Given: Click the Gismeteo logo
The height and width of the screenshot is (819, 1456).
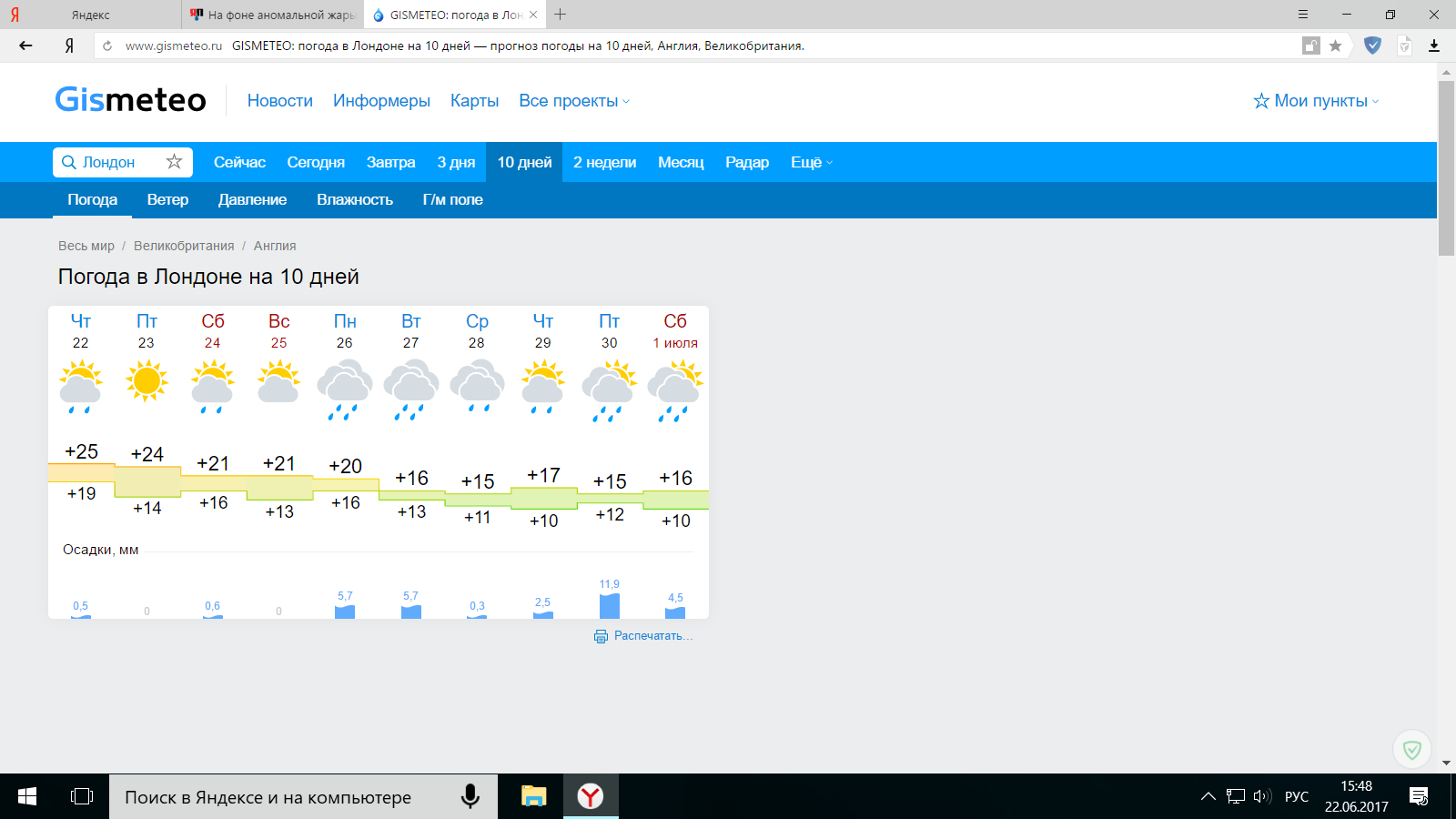Looking at the screenshot, I should click(130, 100).
